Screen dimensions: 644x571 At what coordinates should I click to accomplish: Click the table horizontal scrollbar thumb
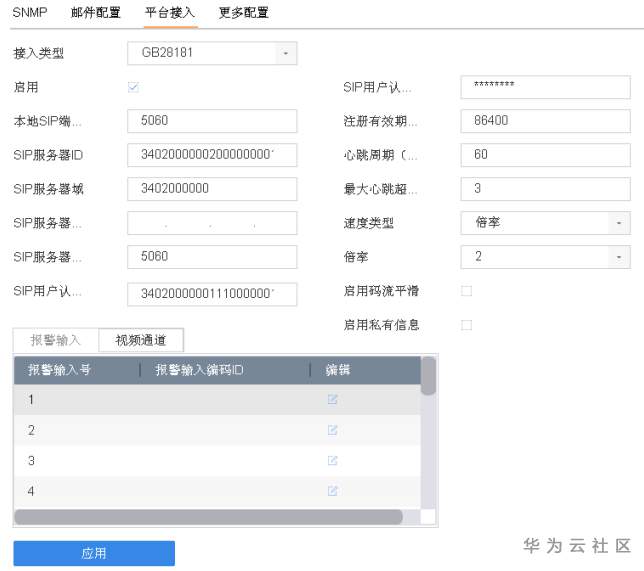tap(208, 517)
